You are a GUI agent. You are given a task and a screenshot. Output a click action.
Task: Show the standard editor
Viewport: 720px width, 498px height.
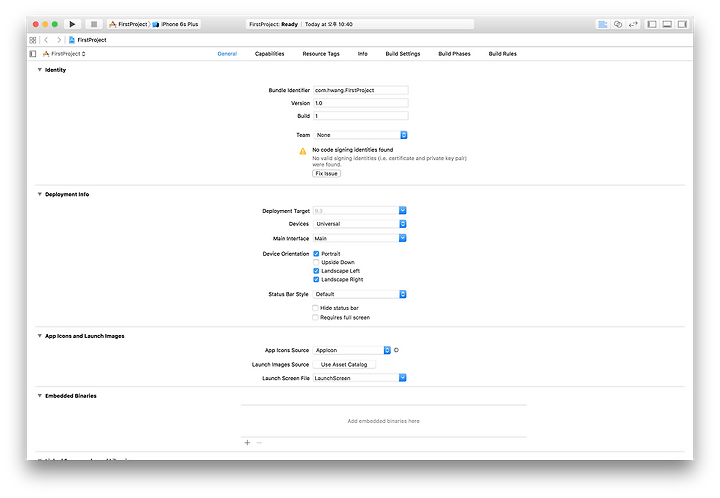[x=602, y=24]
